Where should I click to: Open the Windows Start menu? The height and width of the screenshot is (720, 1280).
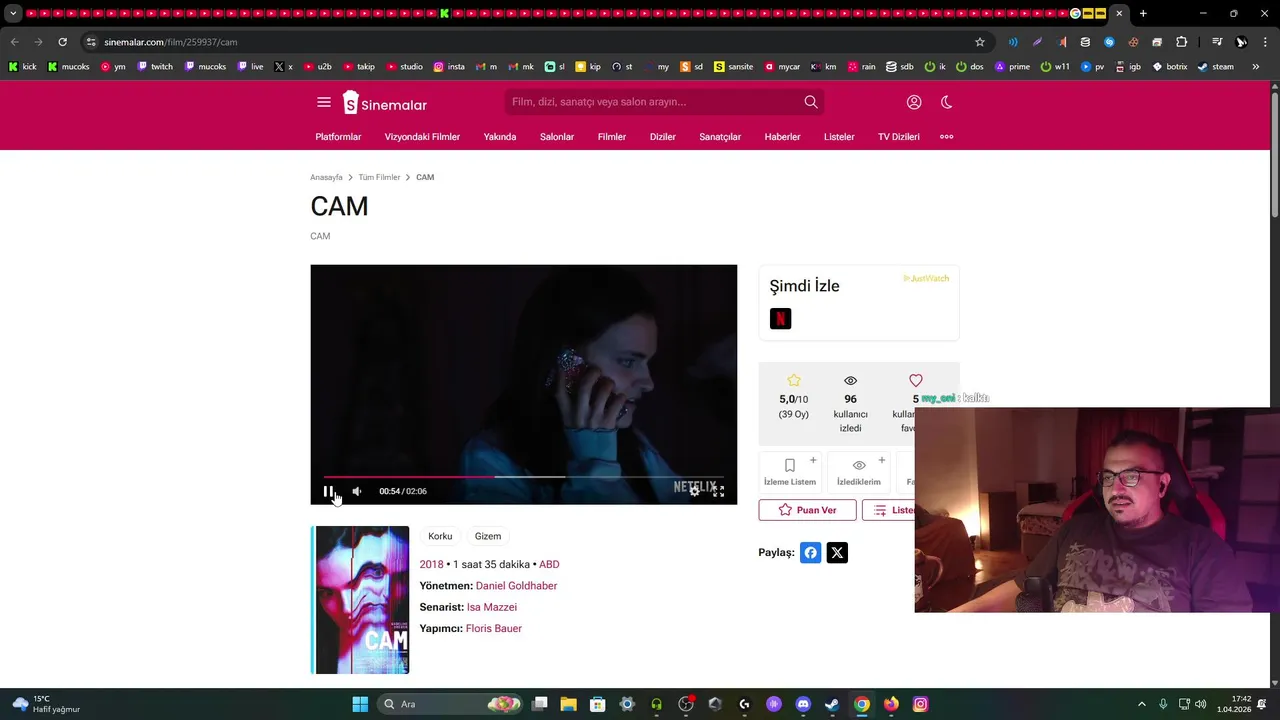(x=360, y=704)
